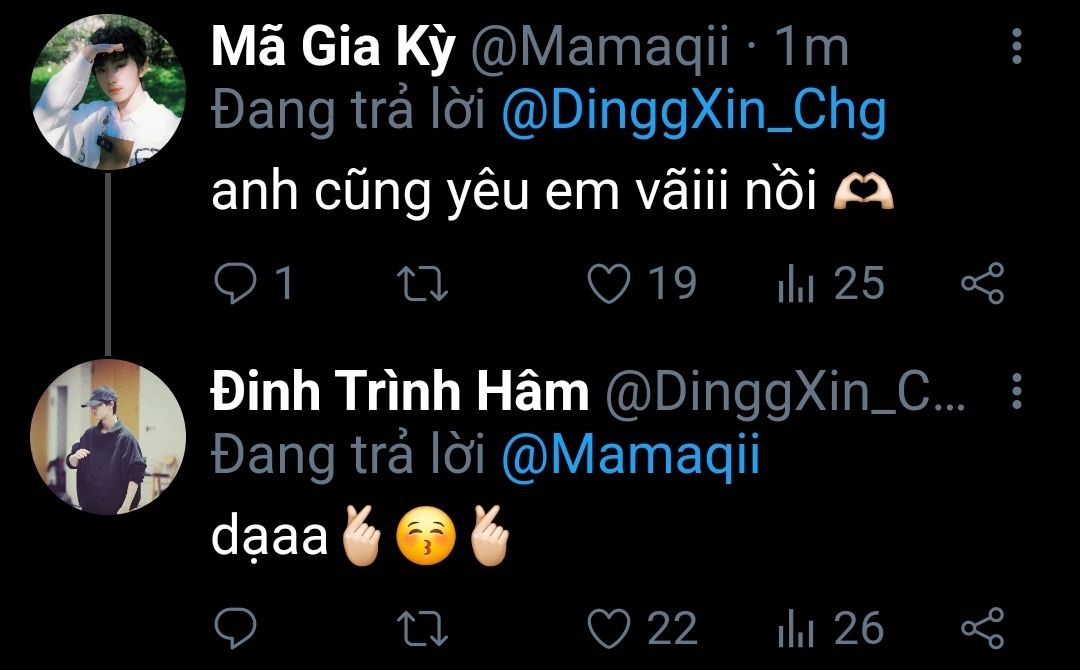Click the @Mamaqii mention link

[629, 457]
